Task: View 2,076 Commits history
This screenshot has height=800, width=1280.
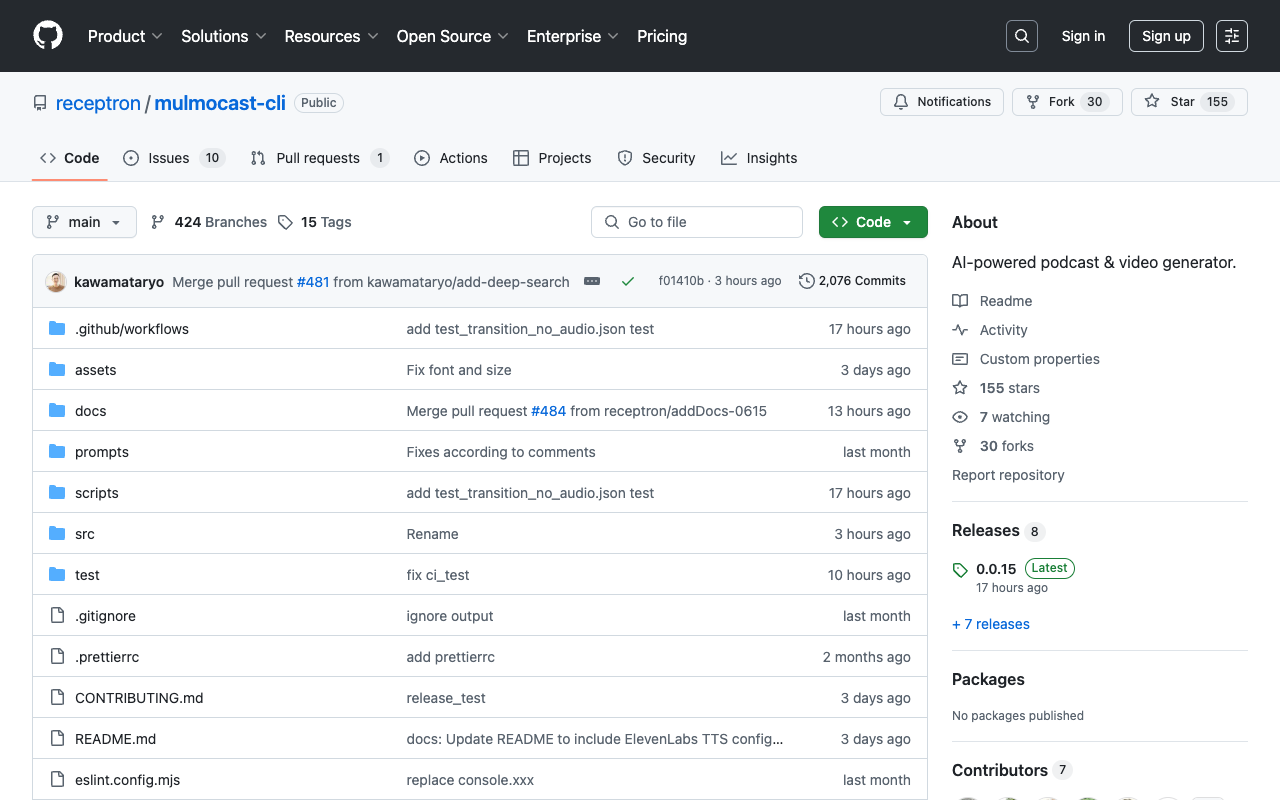Action: tap(852, 281)
